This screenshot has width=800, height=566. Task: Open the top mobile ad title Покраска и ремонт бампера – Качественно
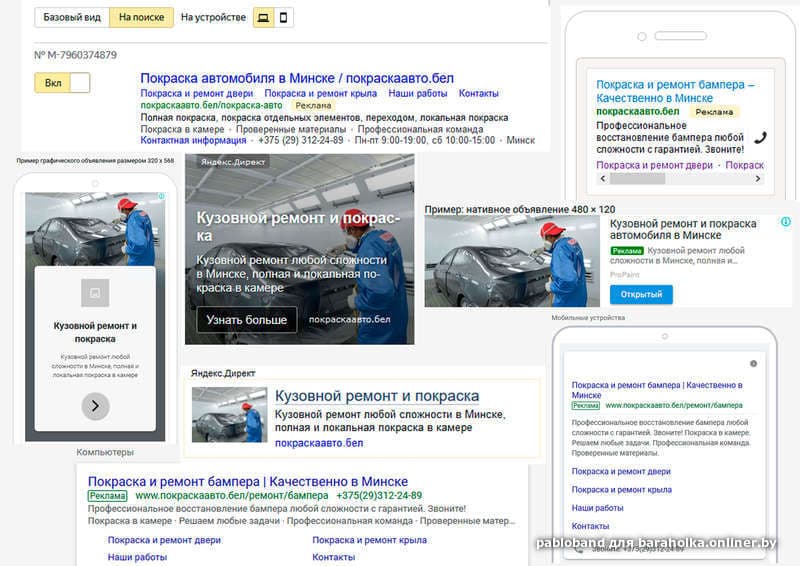pyautogui.click(x=676, y=91)
